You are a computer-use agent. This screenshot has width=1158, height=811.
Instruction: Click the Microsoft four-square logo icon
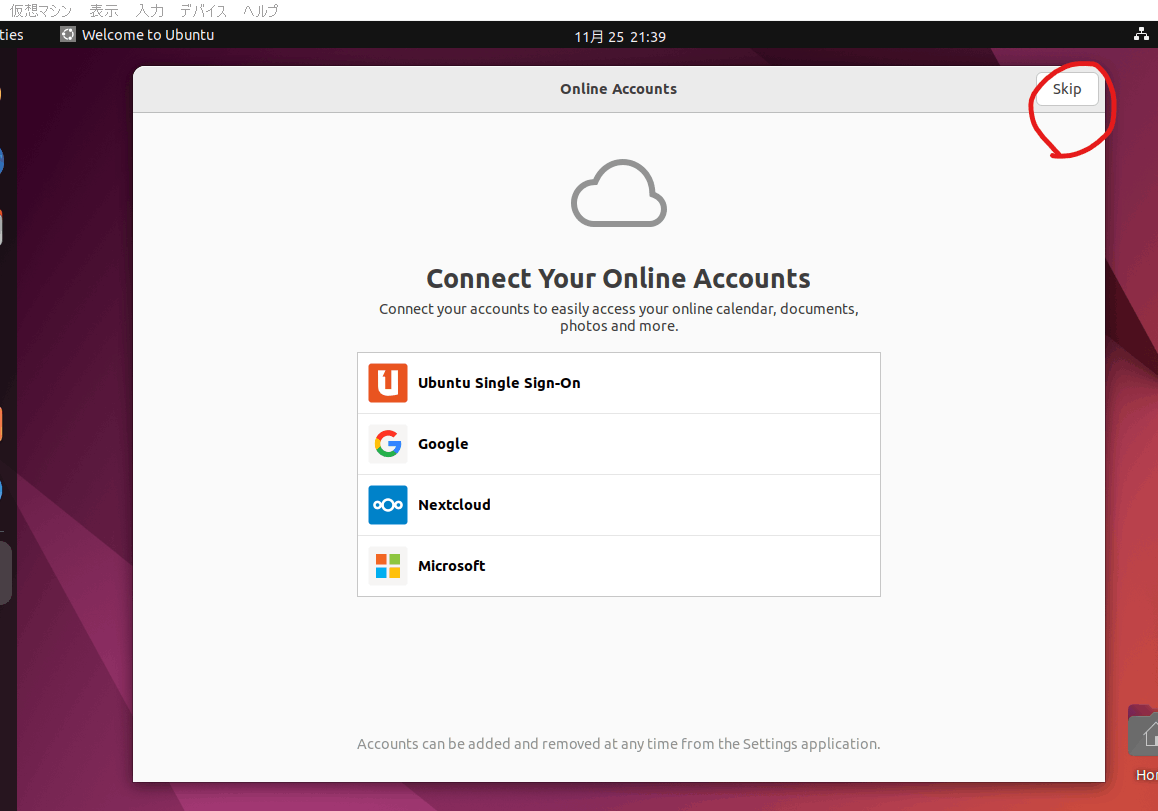pos(388,566)
